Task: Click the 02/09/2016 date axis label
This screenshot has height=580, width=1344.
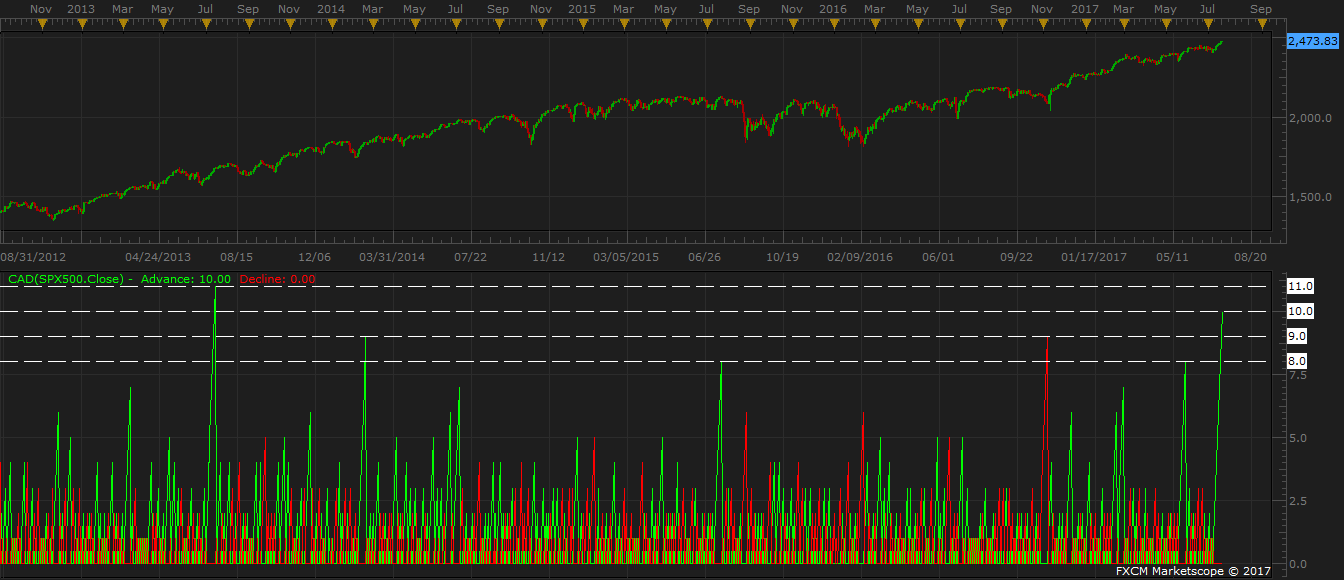Action: [x=860, y=257]
